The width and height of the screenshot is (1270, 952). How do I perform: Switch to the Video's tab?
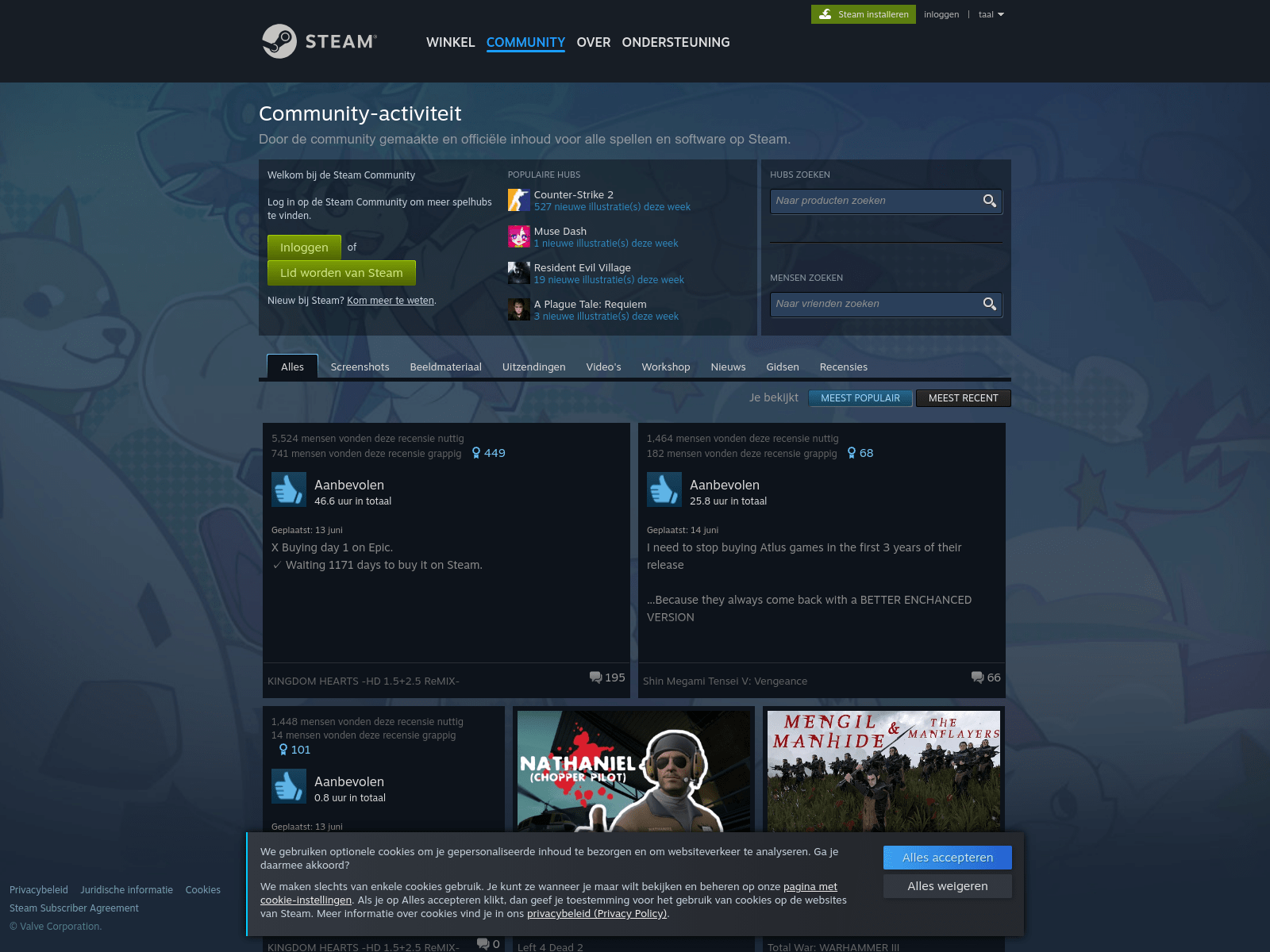pyautogui.click(x=603, y=367)
